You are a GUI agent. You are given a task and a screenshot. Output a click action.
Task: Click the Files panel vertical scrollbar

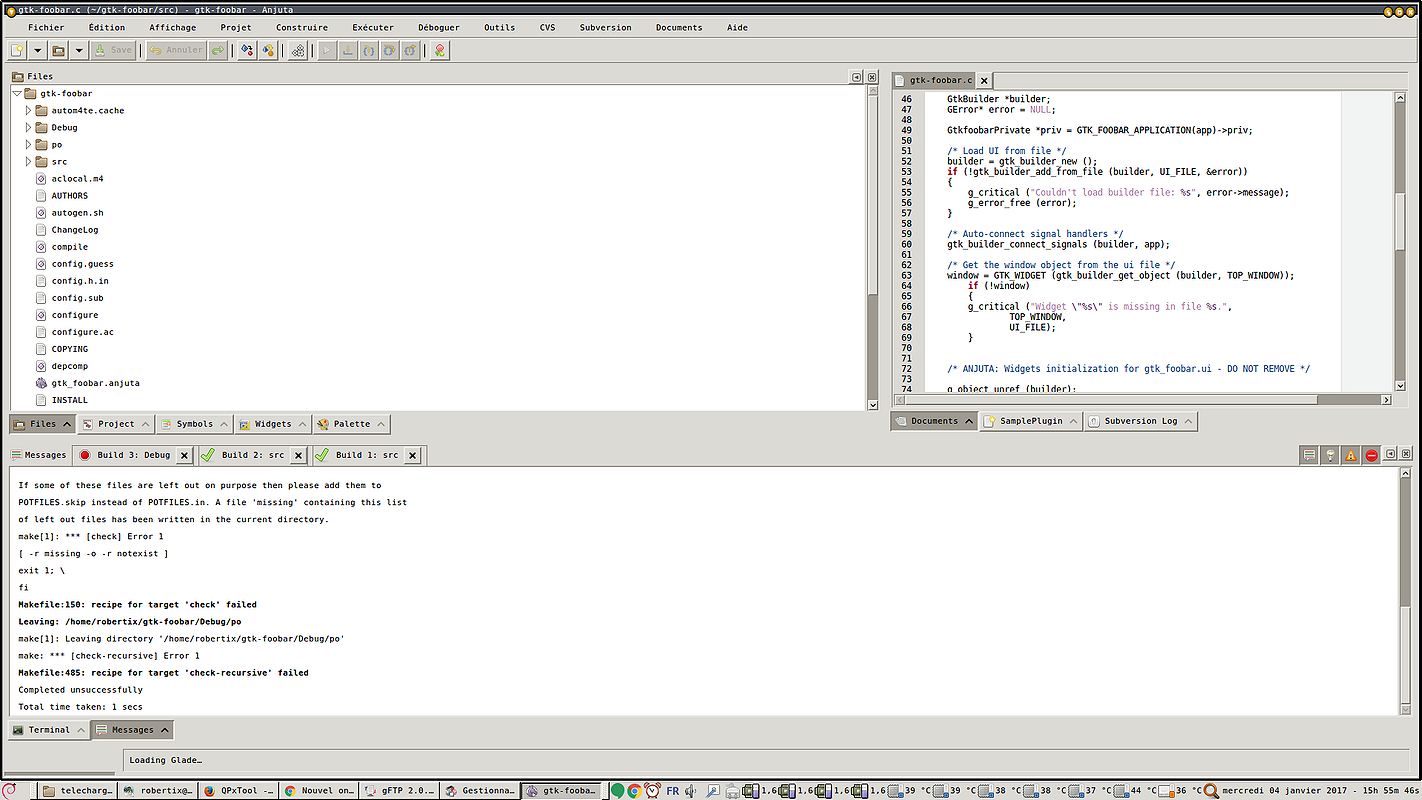[872, 248]
